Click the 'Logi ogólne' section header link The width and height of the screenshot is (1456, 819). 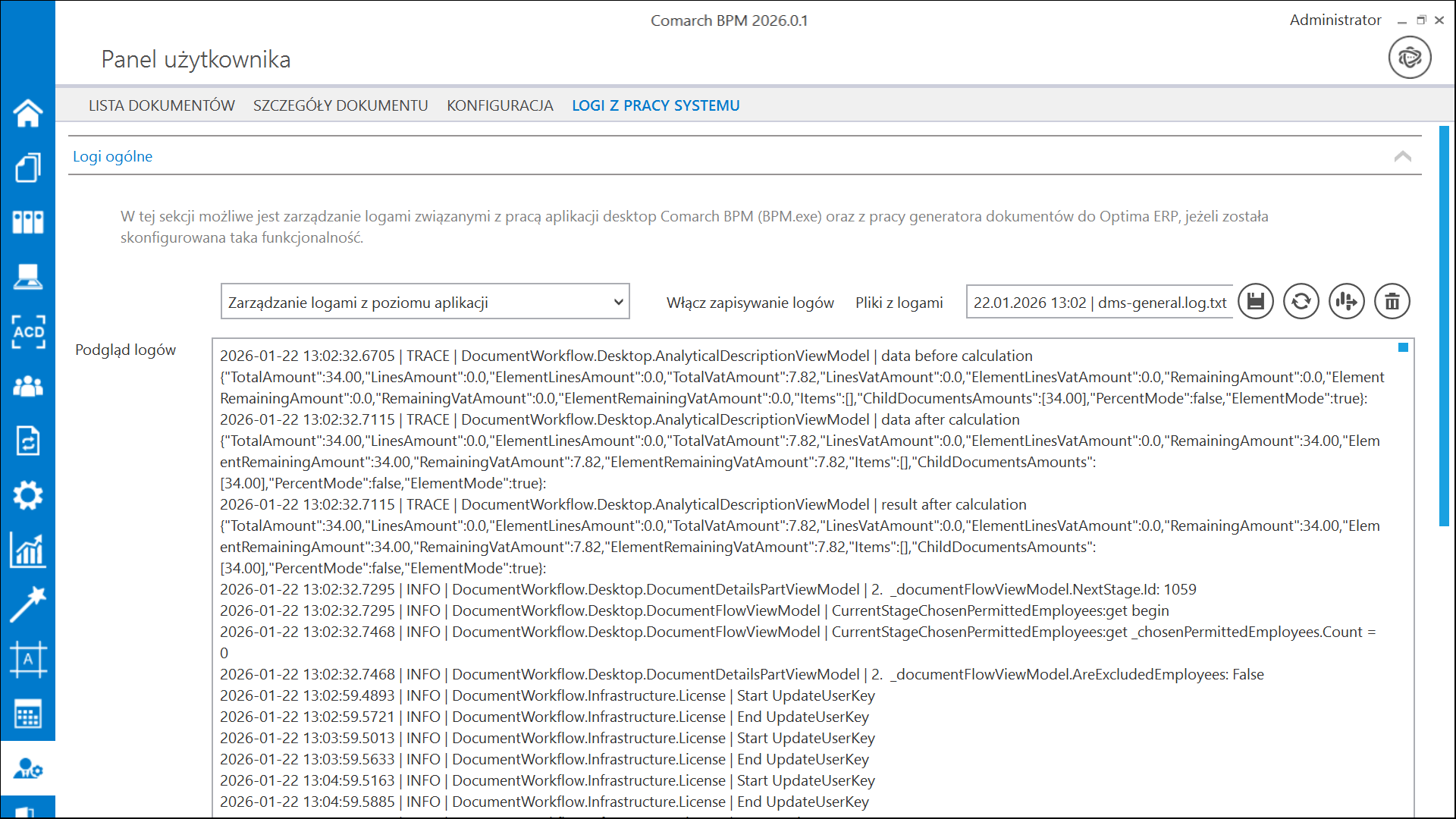click(x=112, y=156)
